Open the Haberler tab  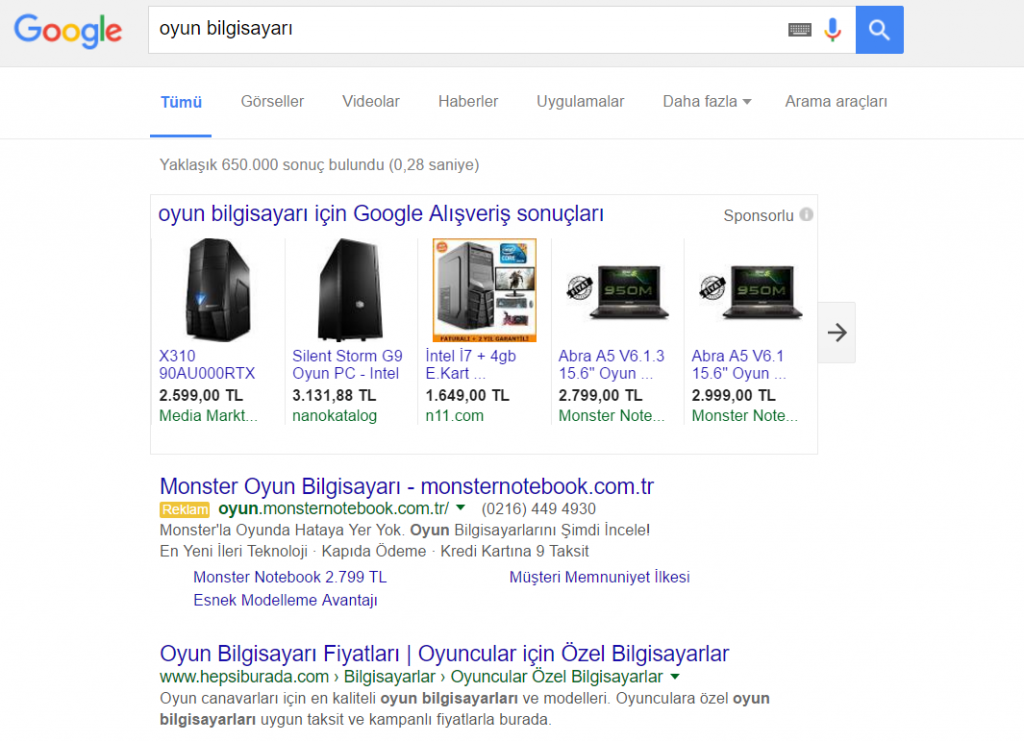coord(468,101)
